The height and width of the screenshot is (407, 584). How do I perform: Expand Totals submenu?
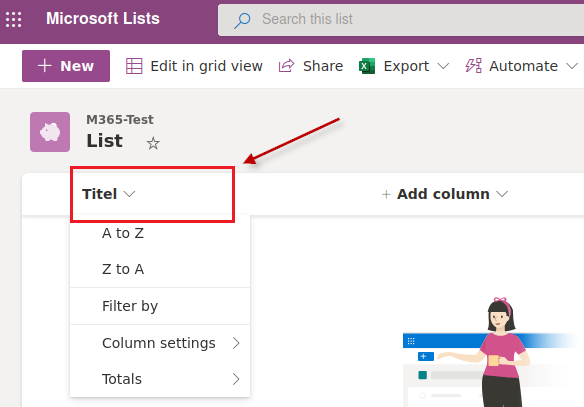click(160, 379)
